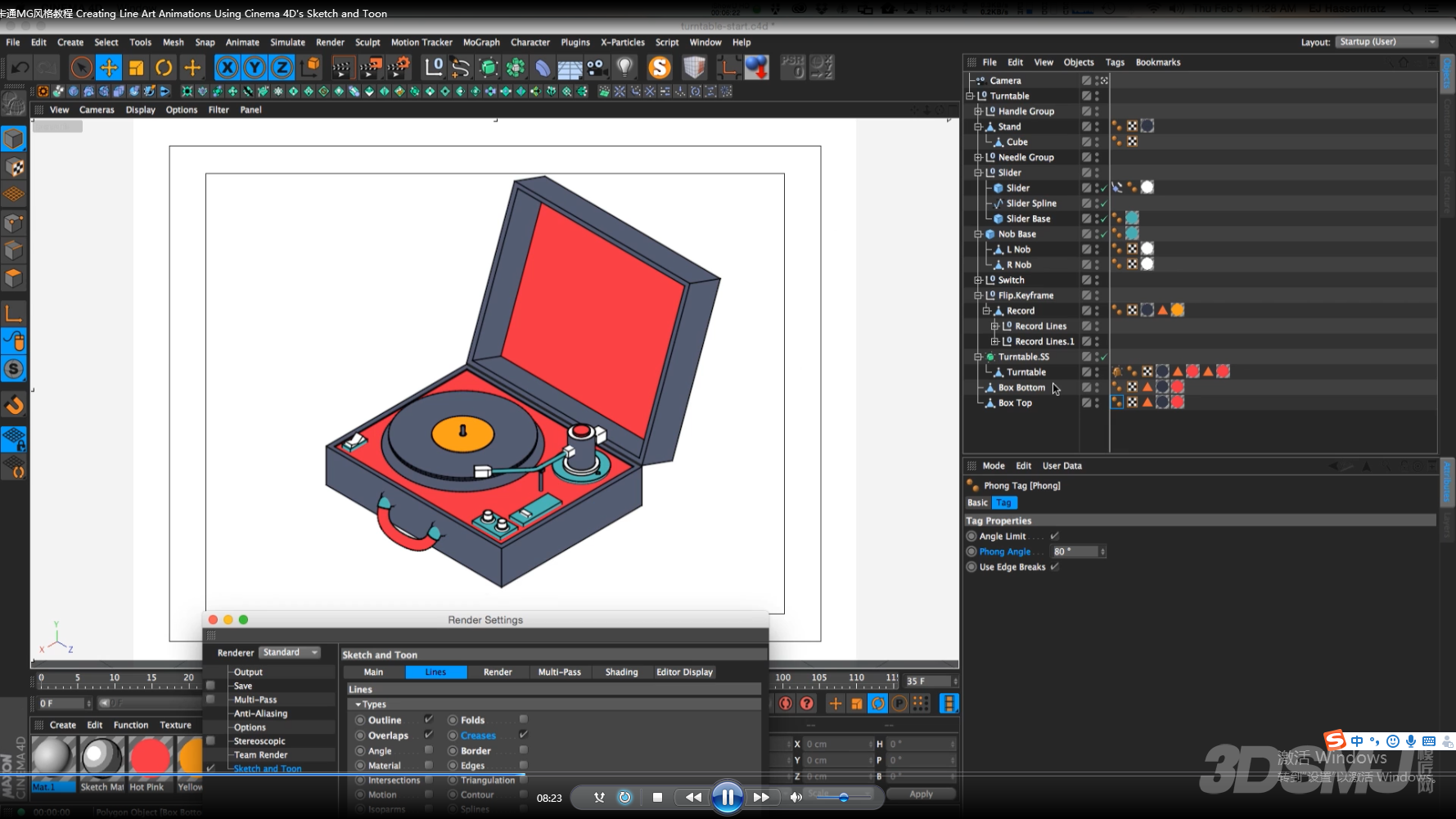Toggle the Z axis lock
This screenshot has width=1456, height=819.
point(282,67)
